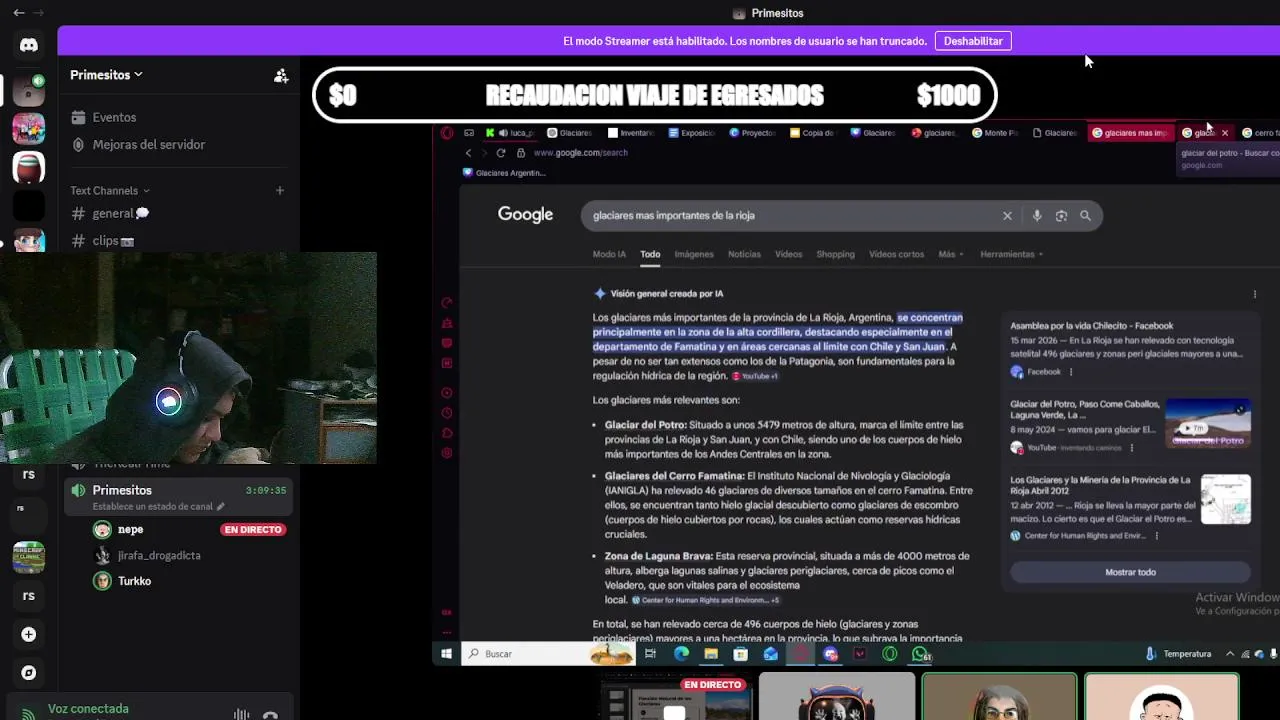Open Discover servers compass icon
Image resolution: width=1280 pixels, height=720 pixels.
point(29,673)
